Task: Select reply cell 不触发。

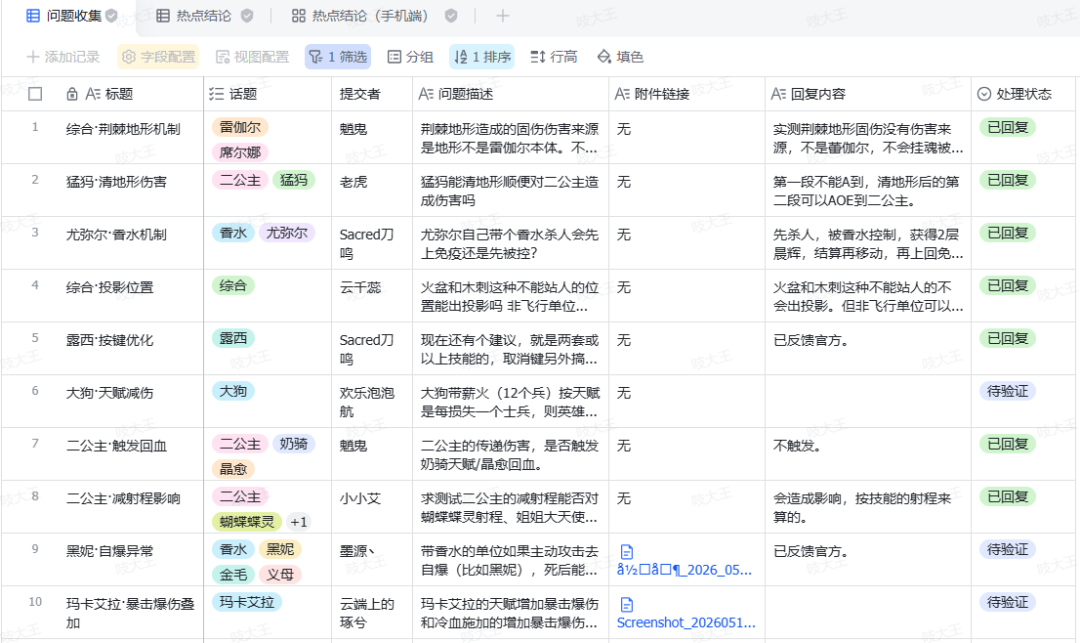Action: tap(868, 454)
